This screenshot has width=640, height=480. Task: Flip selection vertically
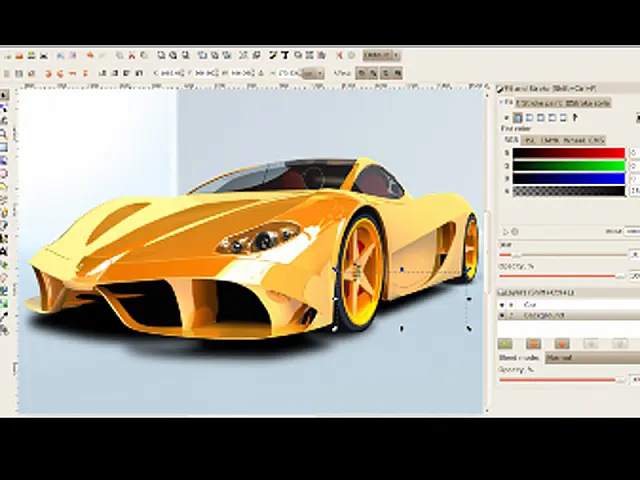85,73
